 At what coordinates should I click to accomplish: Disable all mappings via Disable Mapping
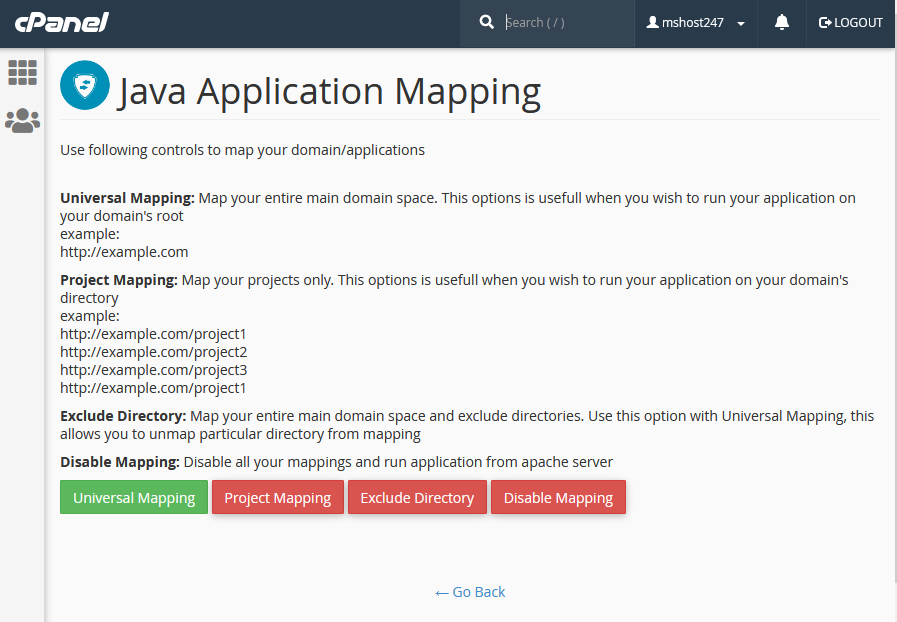[x=558, y=497]
